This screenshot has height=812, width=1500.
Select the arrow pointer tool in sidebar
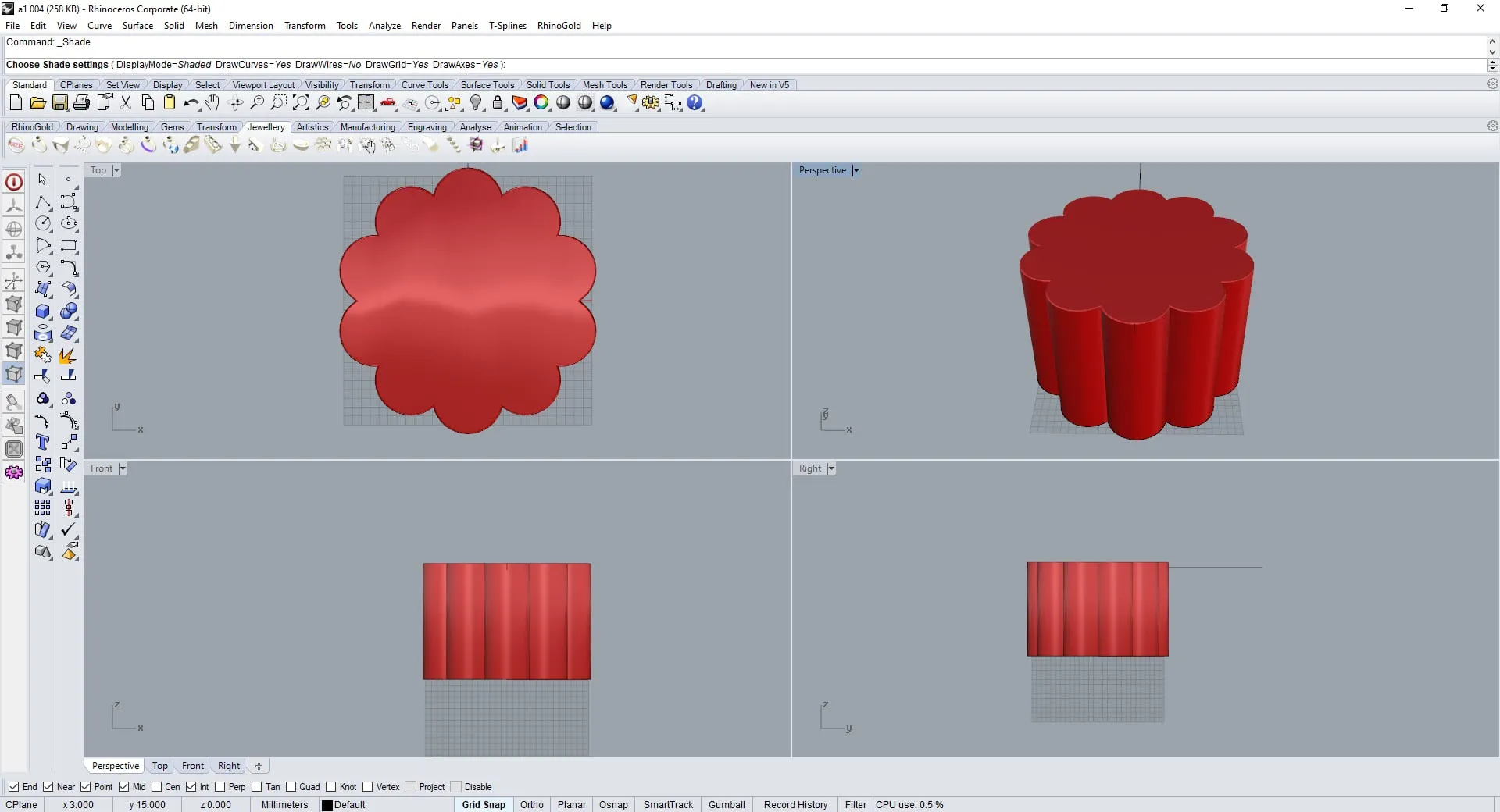pyautogui.click(x=43, y=180)
